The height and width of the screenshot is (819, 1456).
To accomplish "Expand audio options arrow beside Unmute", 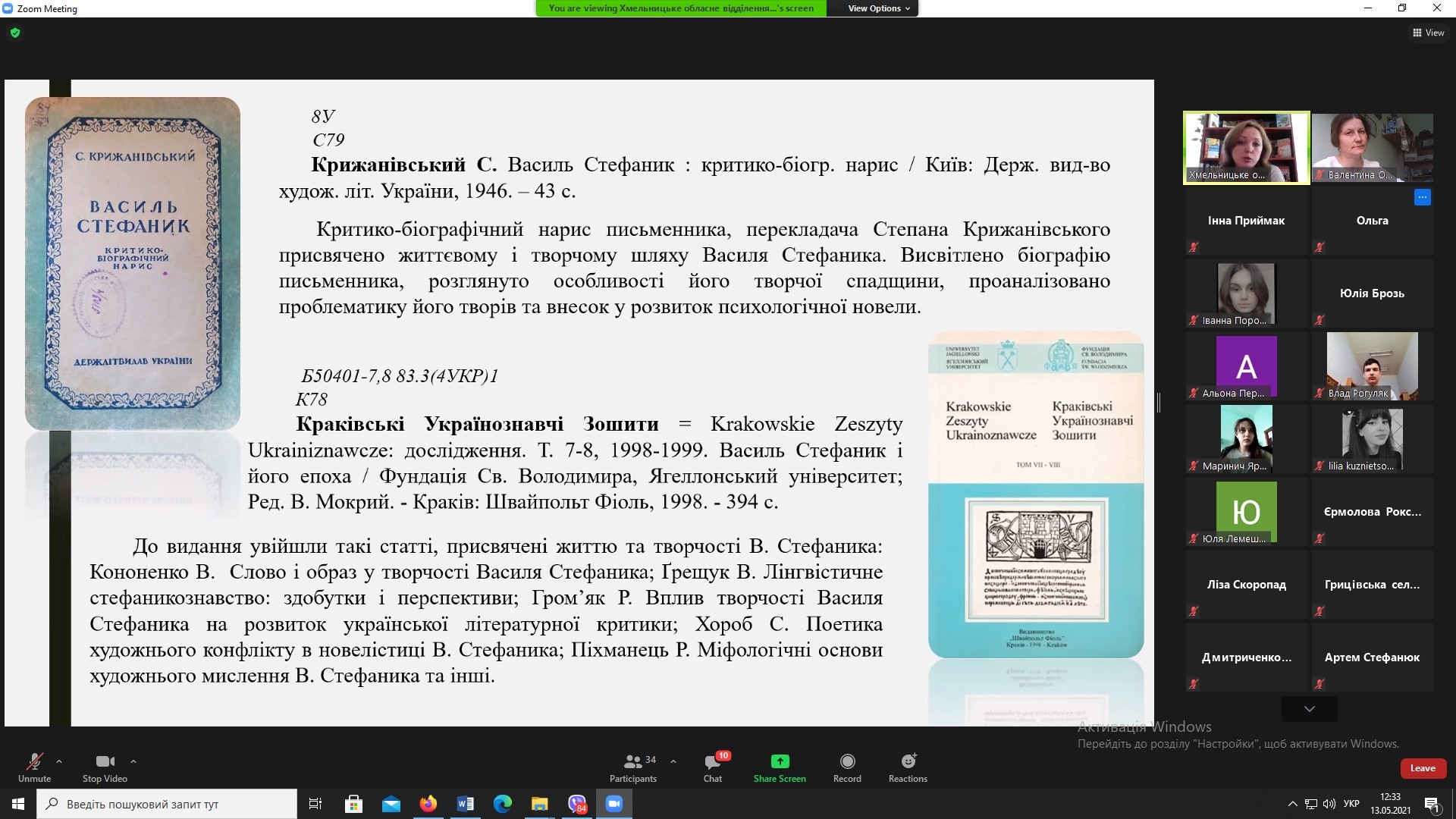I will [x=59, y=761].
